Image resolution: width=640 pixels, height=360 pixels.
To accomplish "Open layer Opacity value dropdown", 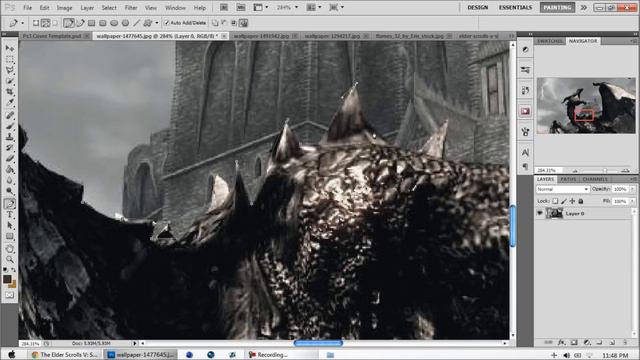I will [x=632, y=189].
